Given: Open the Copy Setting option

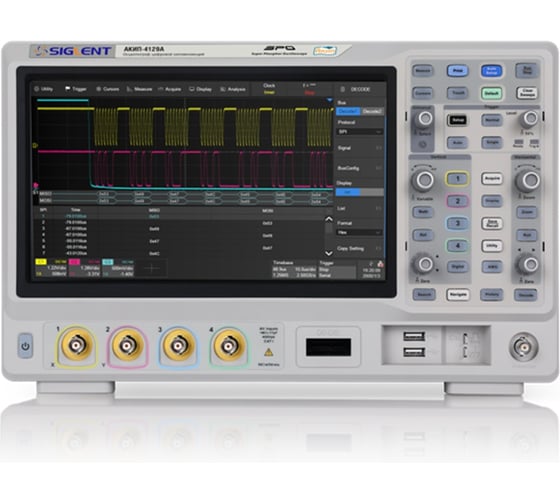Looking at the screenshot, I should tap(360, 248).
